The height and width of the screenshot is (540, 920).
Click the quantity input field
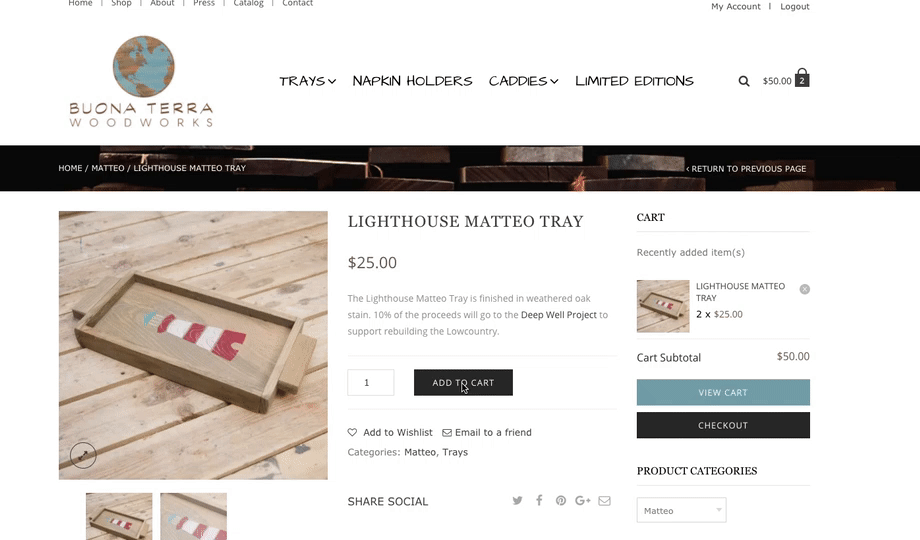[371, 382]
